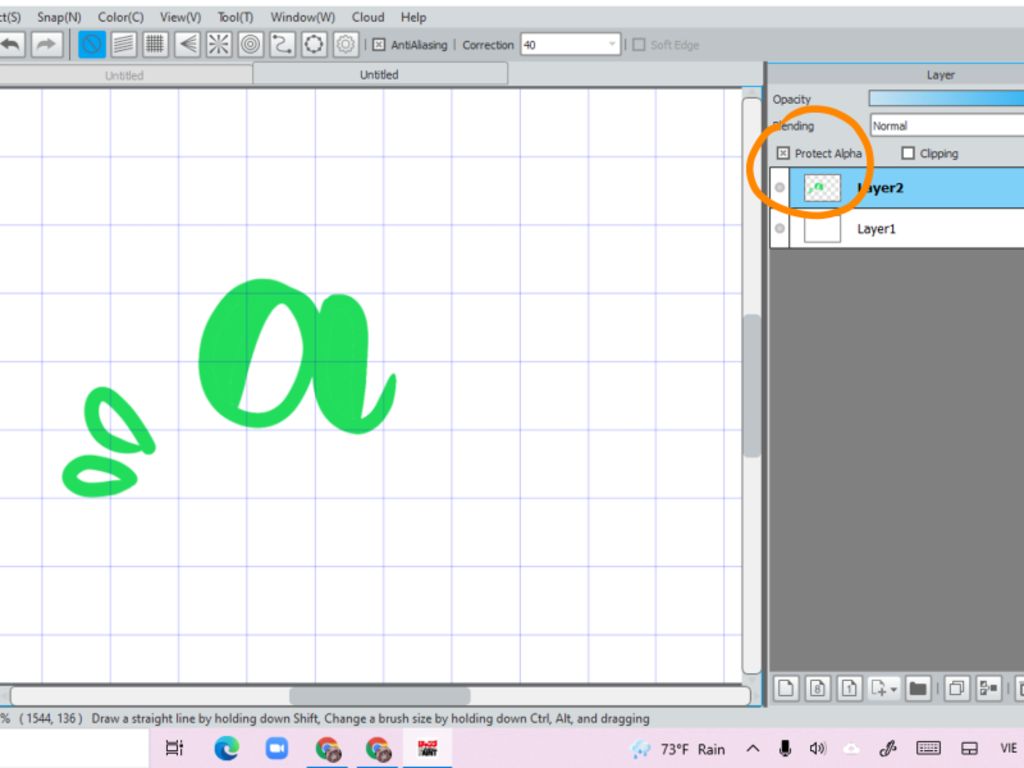Toggle the Protect Alpha checkbox
Image resolution: width=1024 pixels, height=768 pixels.
point(783,153)
